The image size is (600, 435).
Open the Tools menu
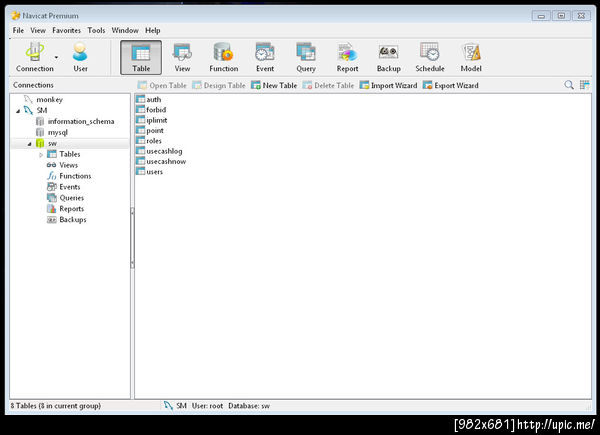click(x=96, y=30)
